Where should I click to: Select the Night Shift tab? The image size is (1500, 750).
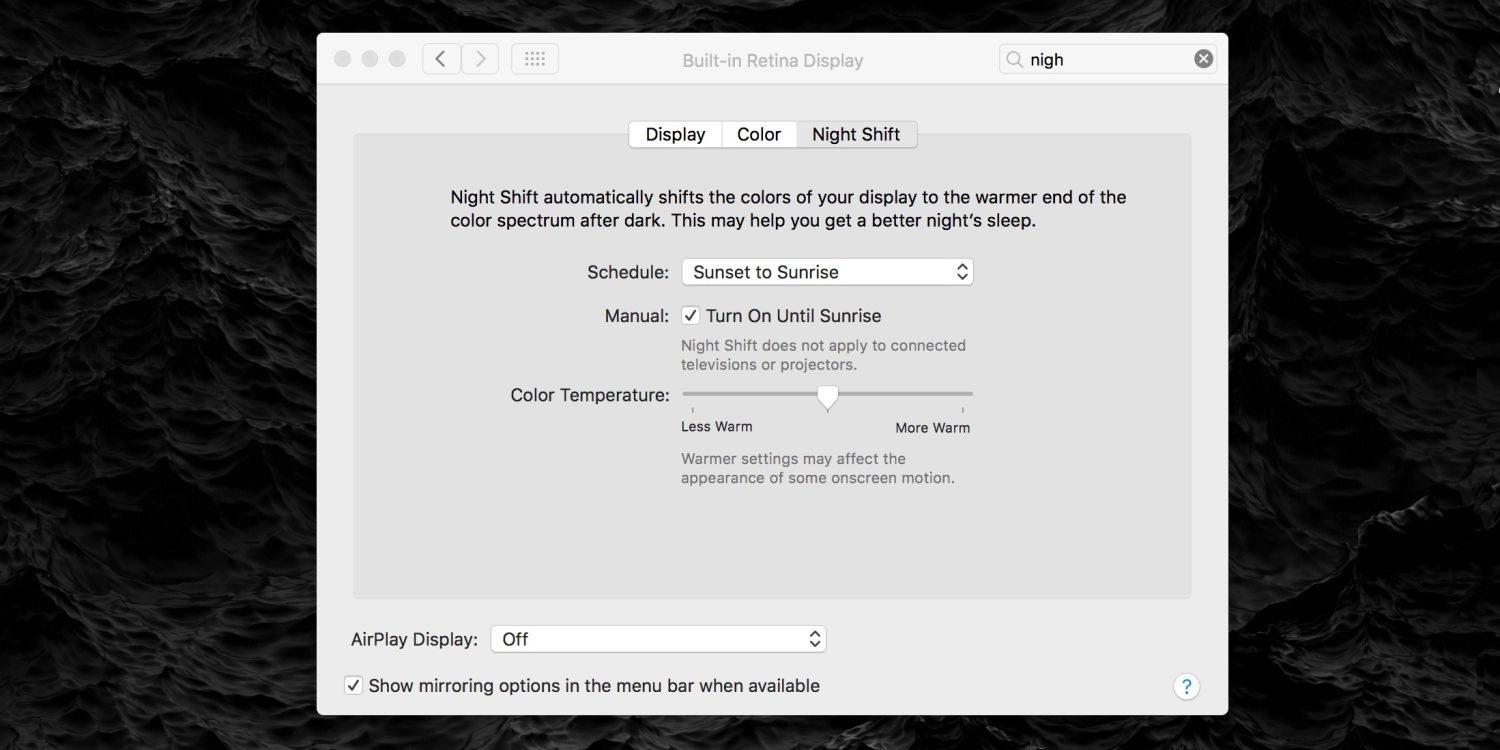856,135
